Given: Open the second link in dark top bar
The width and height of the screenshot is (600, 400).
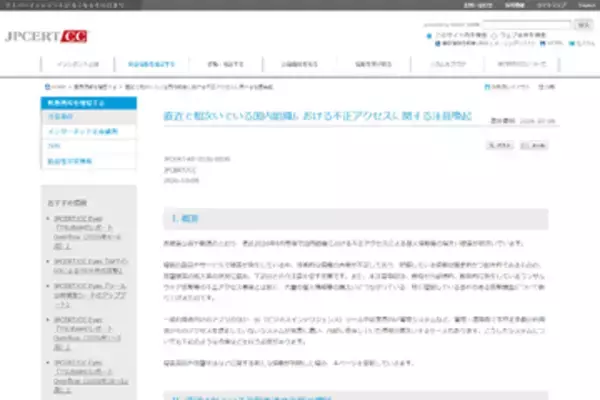Looking at the screenshot, I should coord(515,5).
